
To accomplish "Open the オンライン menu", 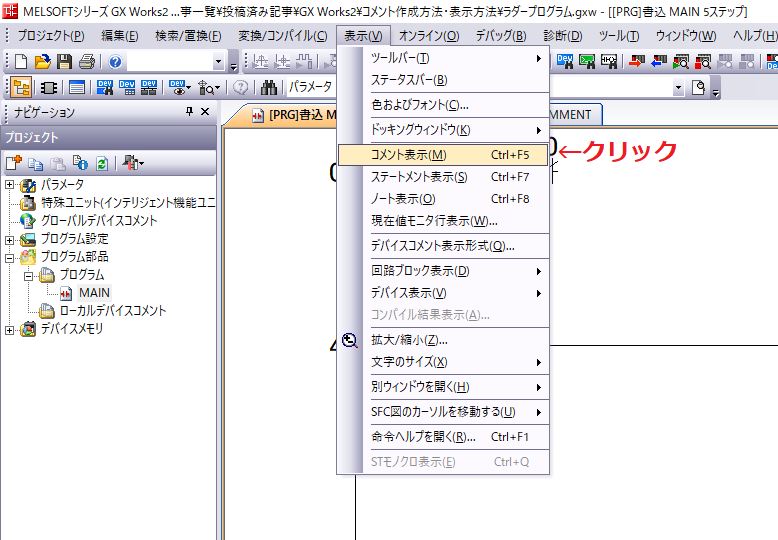I will pos(429,36).
